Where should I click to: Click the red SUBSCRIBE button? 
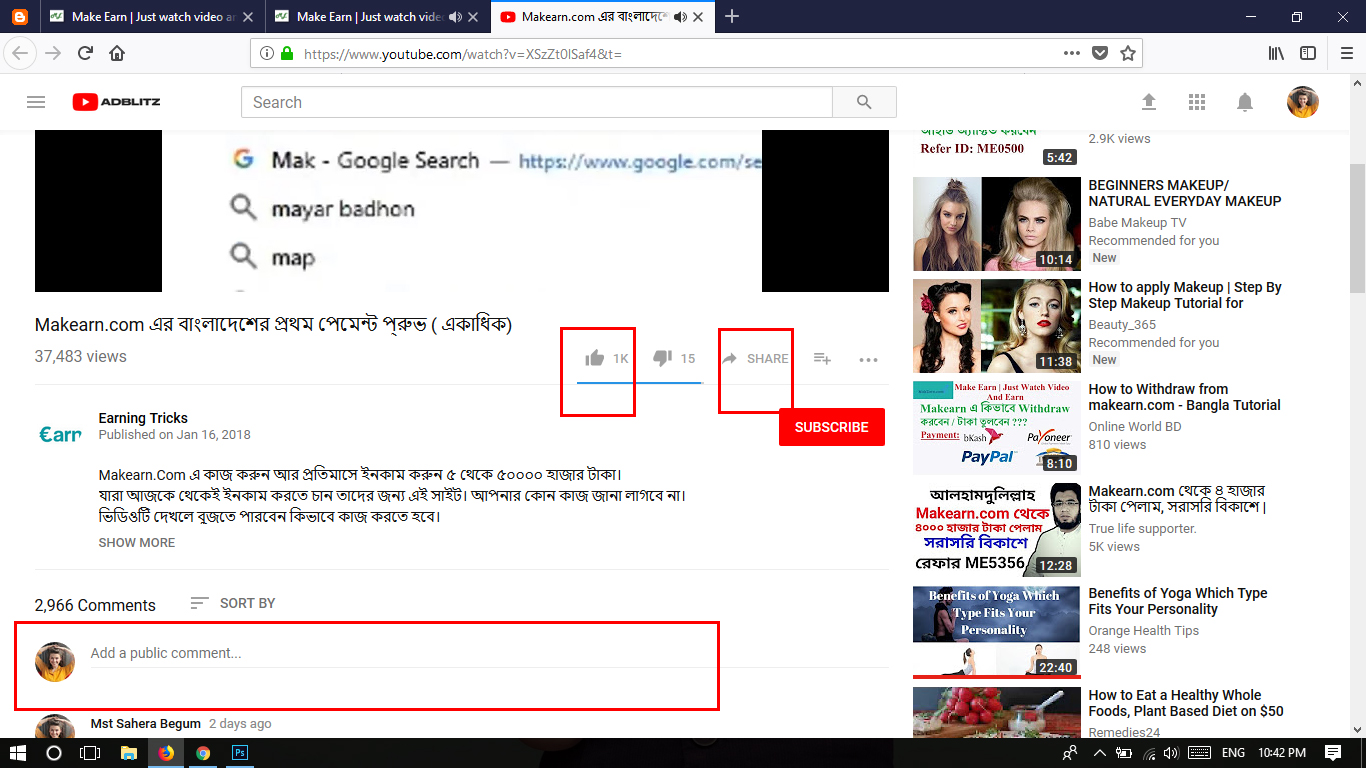click(x=832, y=427)
